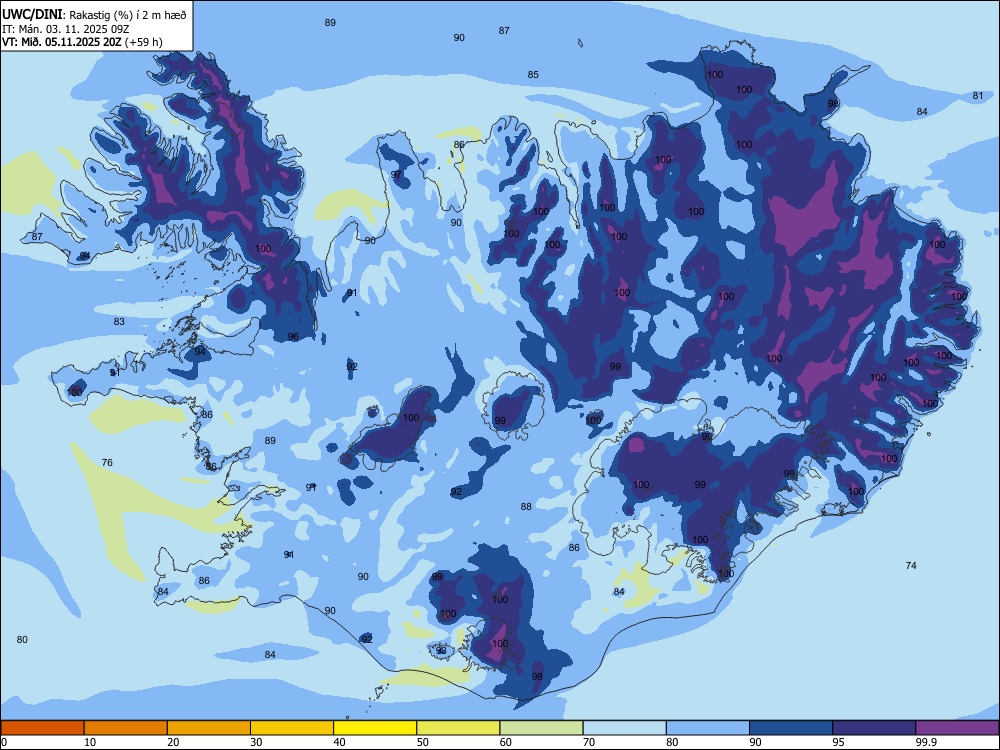Image resolution: width=1000 pixels, height=750 pixels.
Task: Click the legend tick label 70
Action: tap(589, 742)
